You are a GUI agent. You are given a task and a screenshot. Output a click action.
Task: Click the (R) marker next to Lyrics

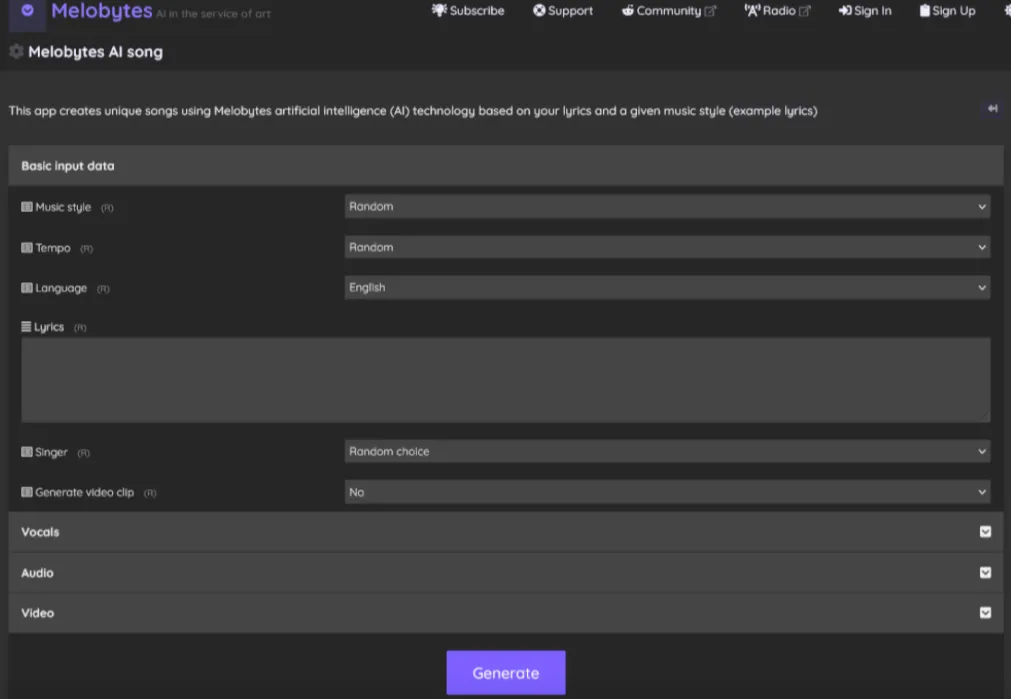(x=80, y=328)
